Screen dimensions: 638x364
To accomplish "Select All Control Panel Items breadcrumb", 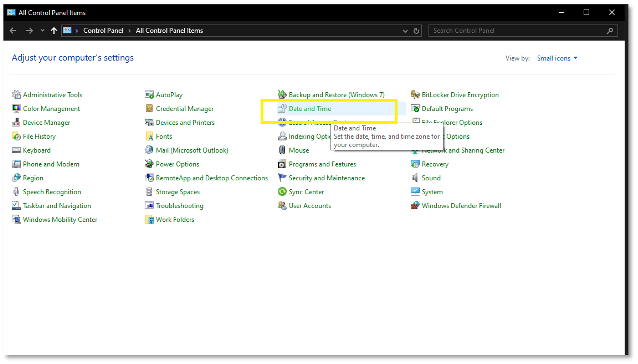I will tap(169, 31).
